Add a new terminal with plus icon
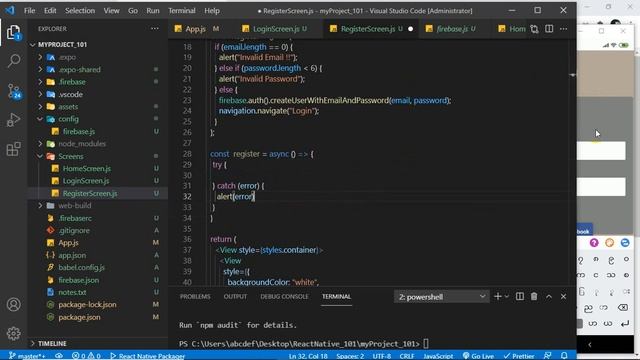 point(498,297)
